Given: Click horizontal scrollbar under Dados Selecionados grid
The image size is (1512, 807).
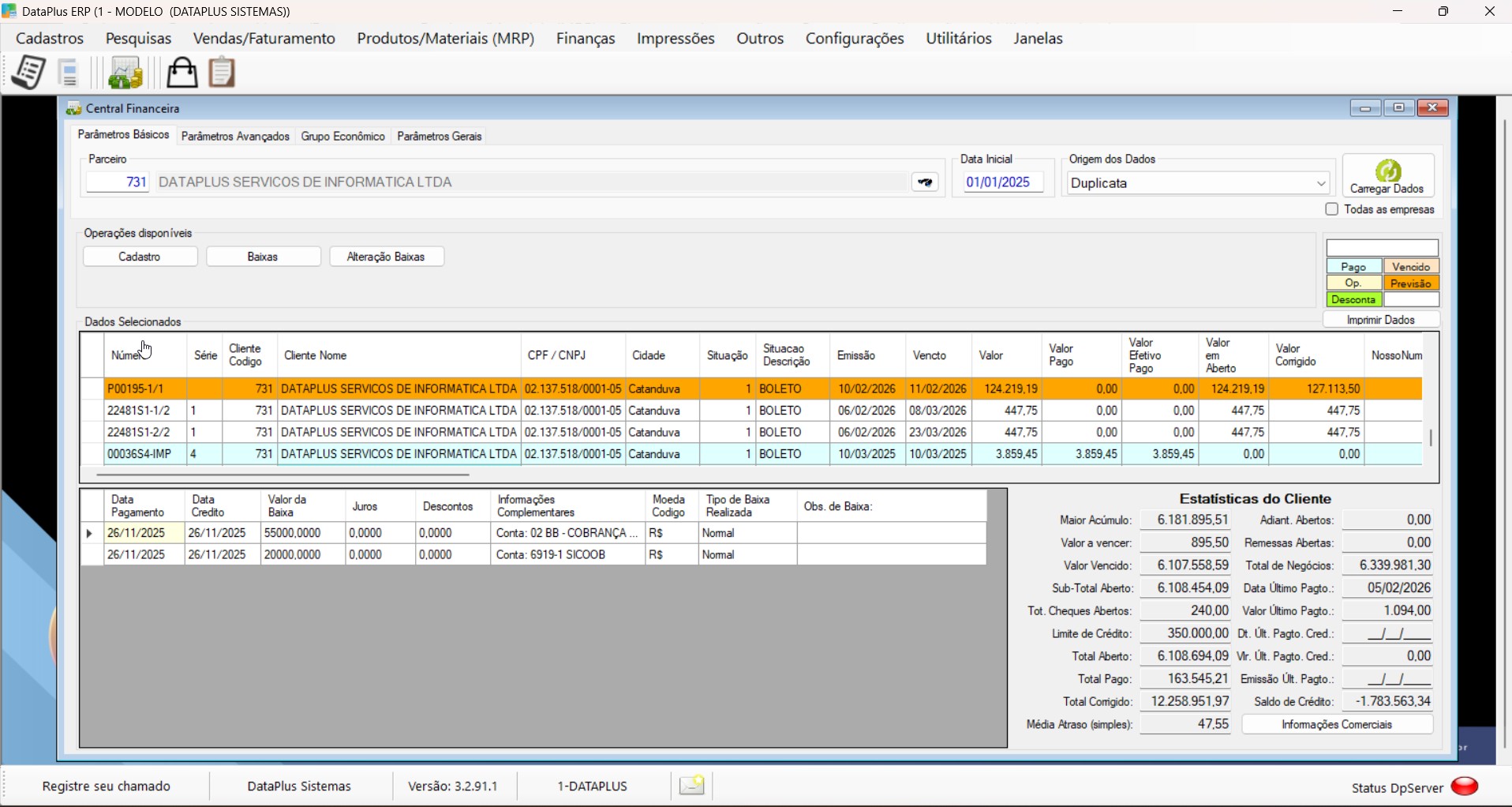Looking at the screenshot, I should tap(283, 475).
